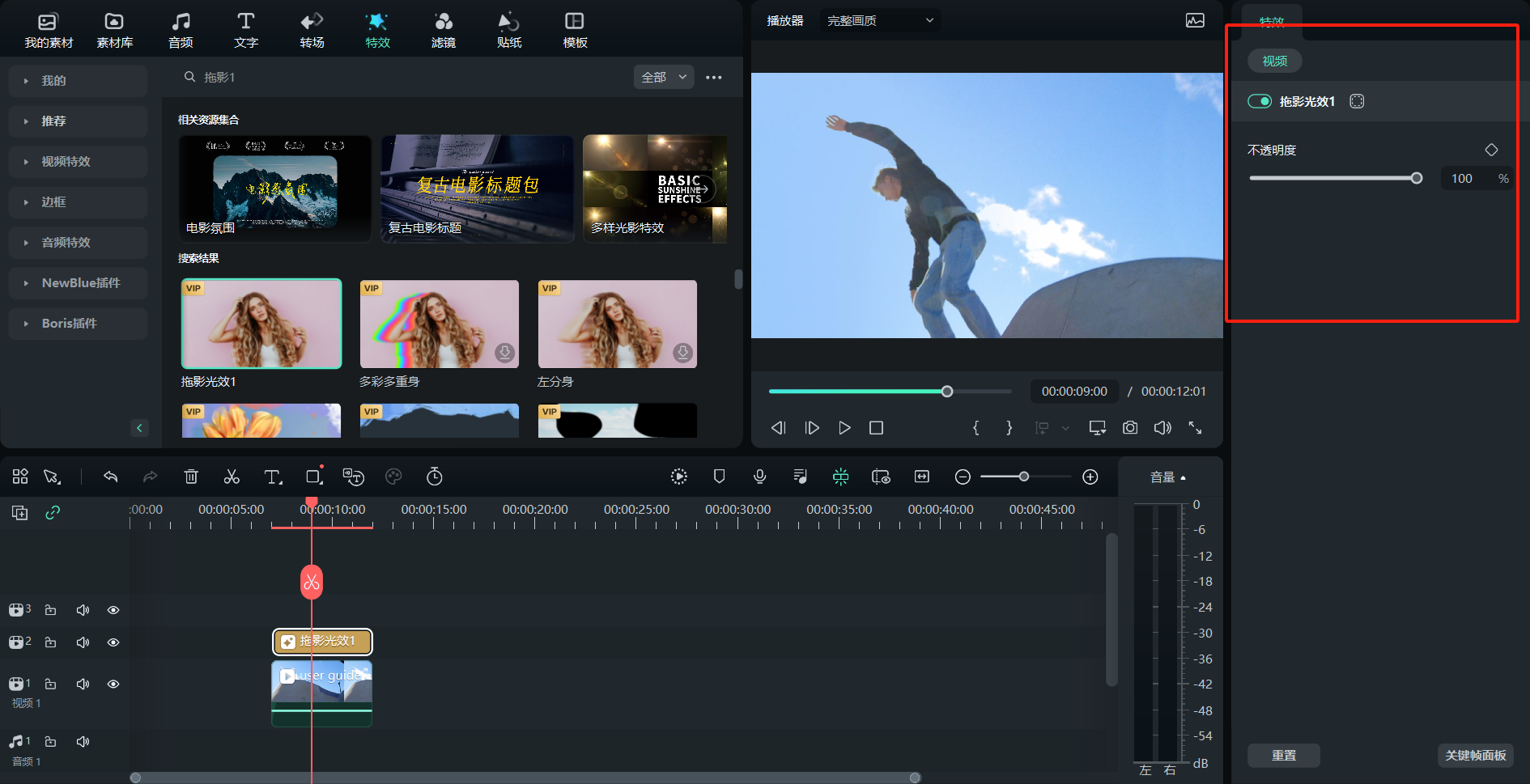Viewport: 1530px width, 784px height.
Task: Select the crop tool
Action: pyautogui.click(x=314, y=477)
